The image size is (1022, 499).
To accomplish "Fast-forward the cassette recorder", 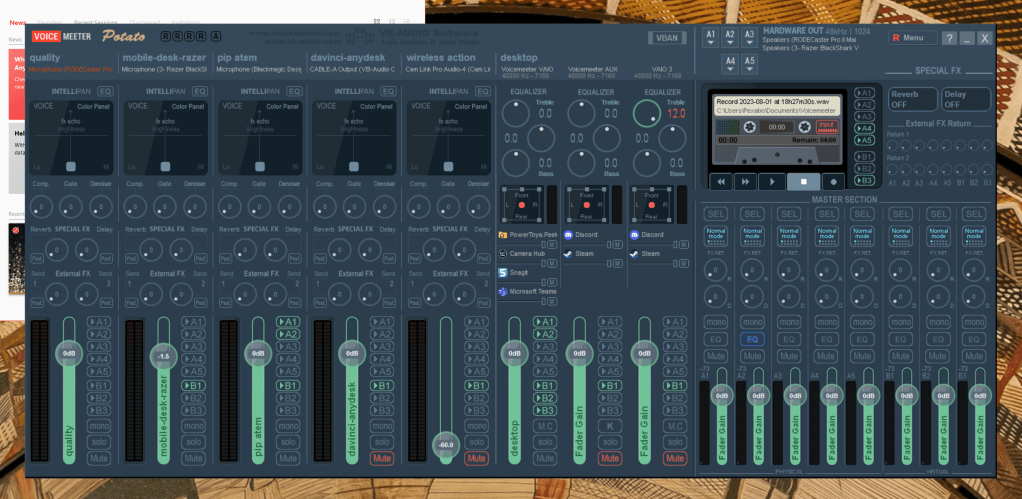I will [x=746, y=182].
